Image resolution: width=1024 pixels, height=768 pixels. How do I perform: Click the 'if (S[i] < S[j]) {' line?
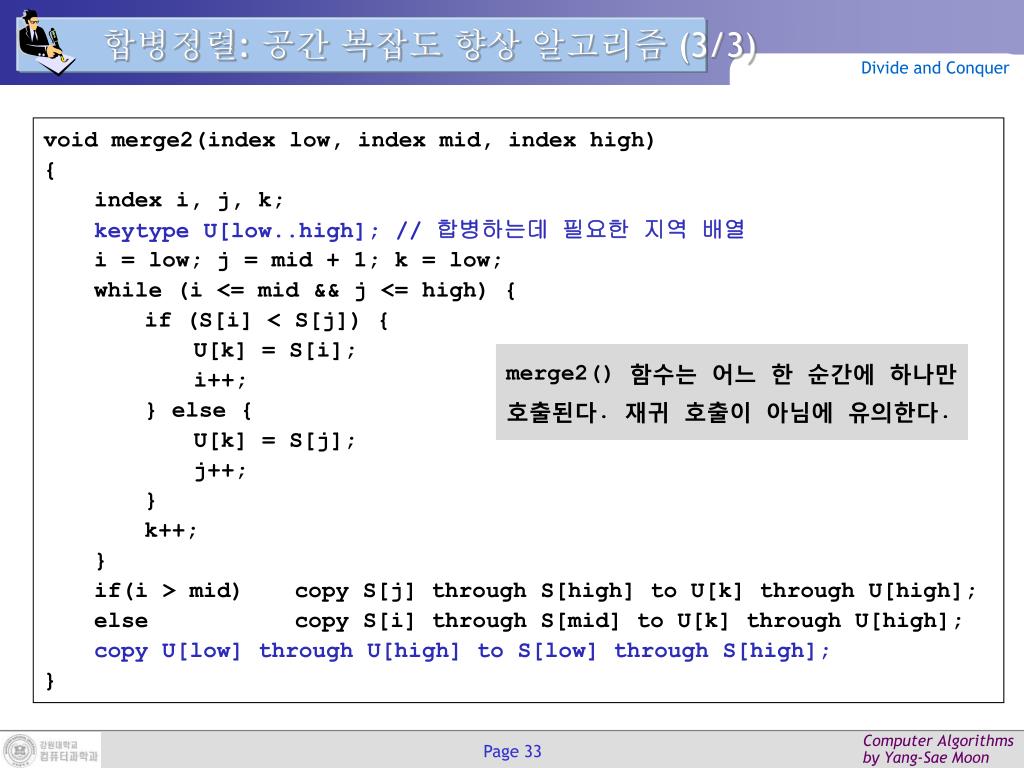click(266, 321)
